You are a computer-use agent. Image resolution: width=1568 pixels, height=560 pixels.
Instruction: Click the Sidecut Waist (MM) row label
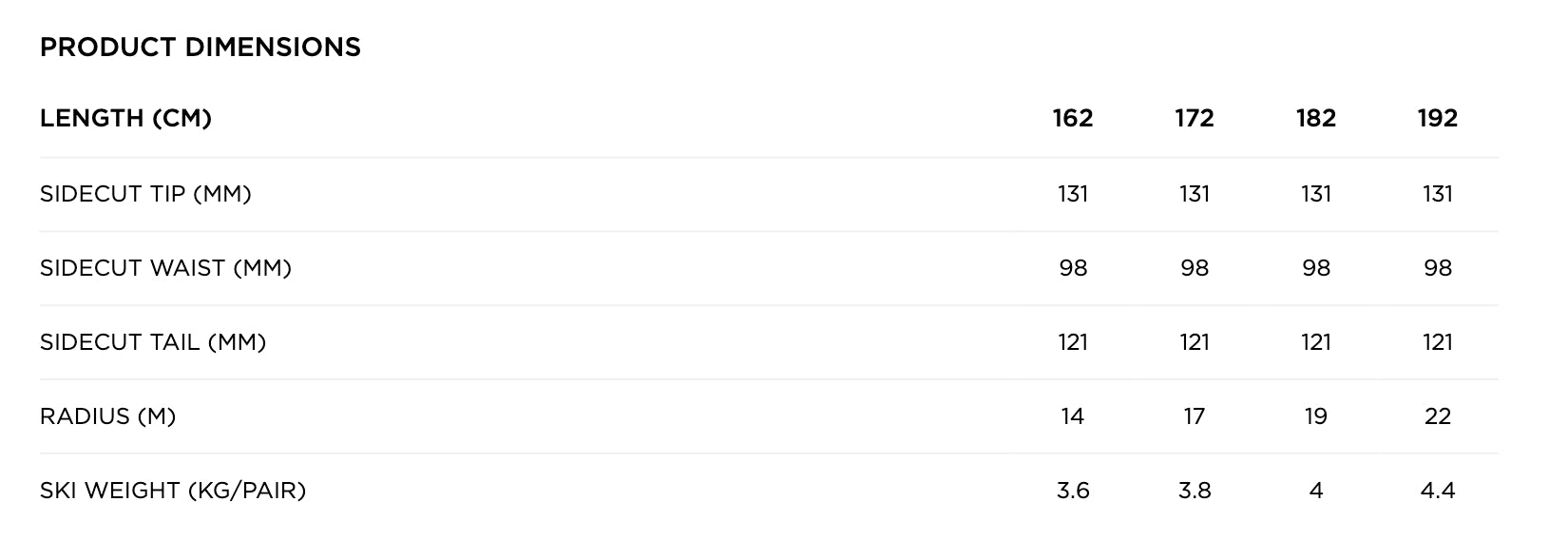(165, 268)
